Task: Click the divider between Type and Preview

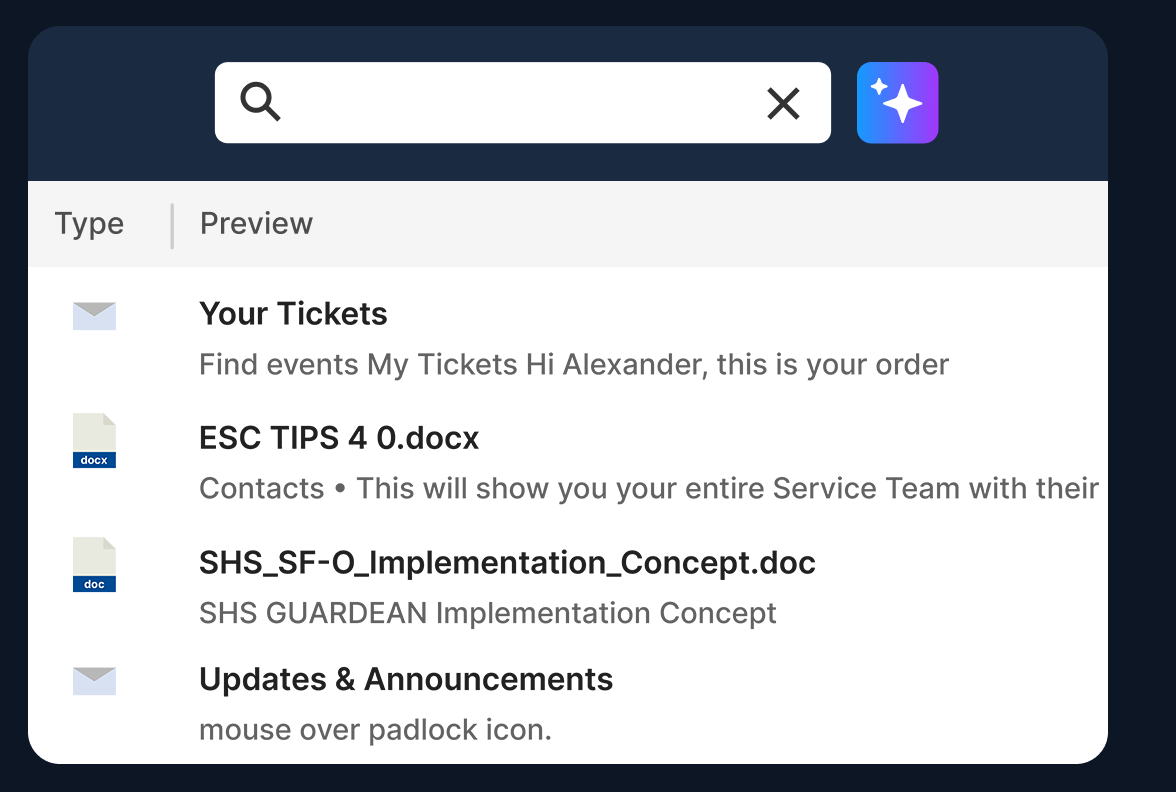Action: coord(172,226)
